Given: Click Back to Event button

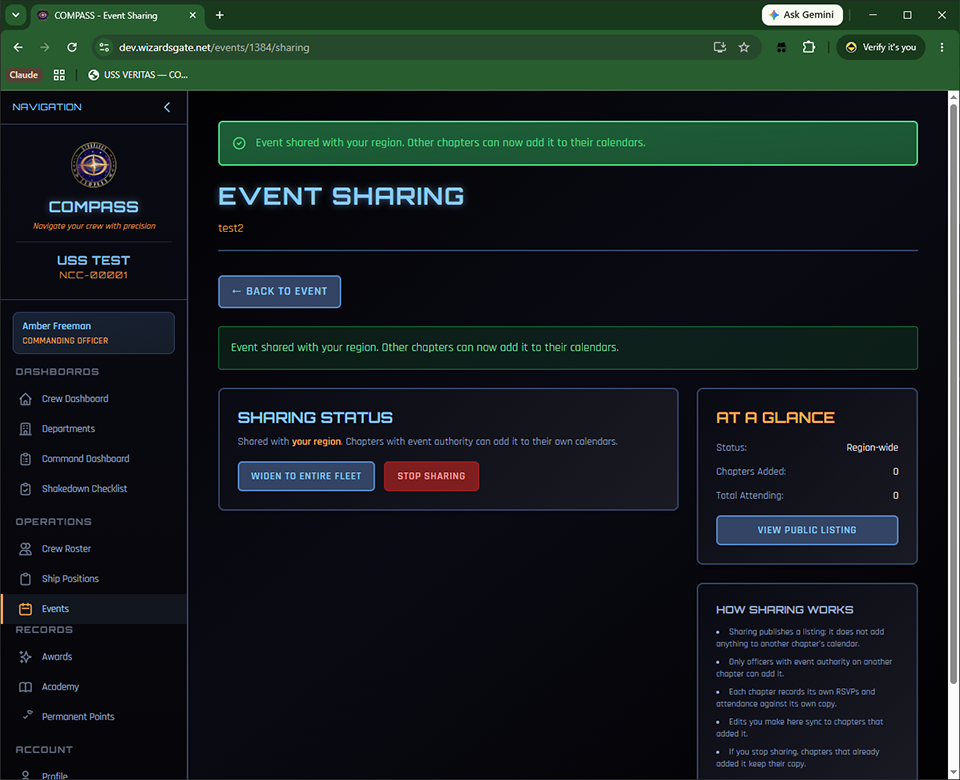Looking at the screenshot, I should pos(279,291).
